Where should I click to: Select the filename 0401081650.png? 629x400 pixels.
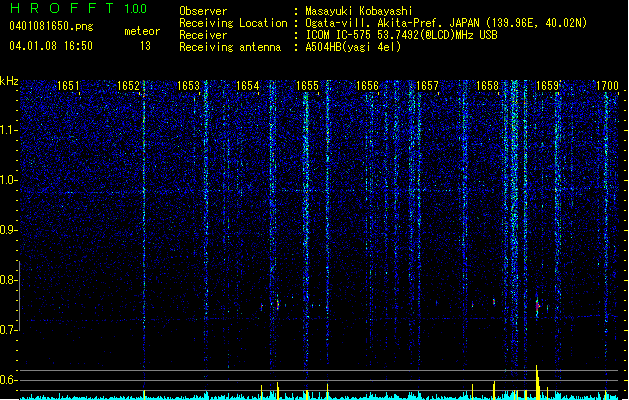[x=51, y=26]
